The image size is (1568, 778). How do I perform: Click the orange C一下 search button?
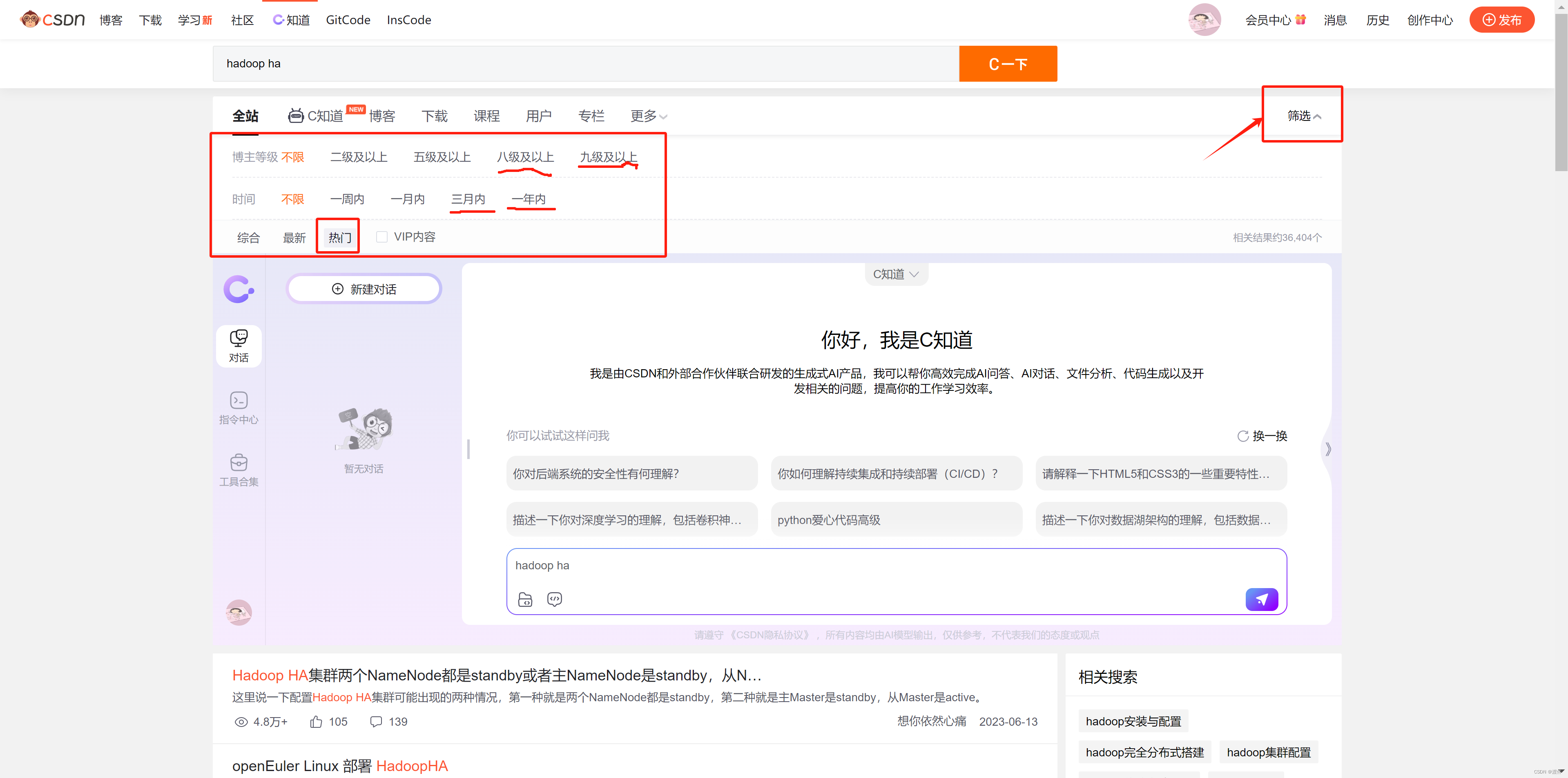pos(1007,64)
